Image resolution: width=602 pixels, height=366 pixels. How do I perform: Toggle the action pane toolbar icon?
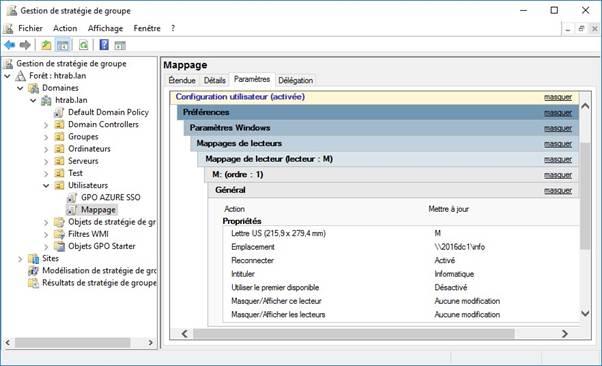[120, 45]
